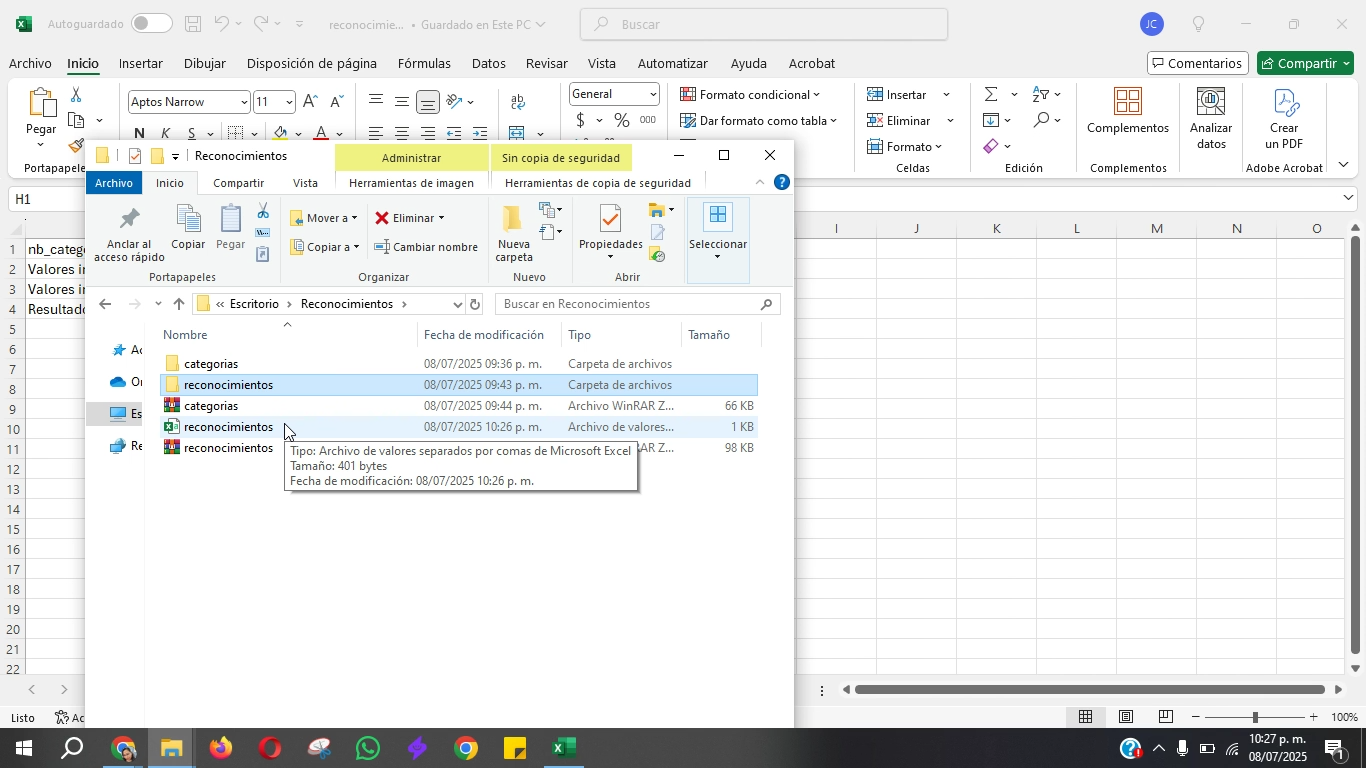The image size is (1366, 768).
Task: Click zoom slider handle in Excel
Action: (x=1254, y=717)
